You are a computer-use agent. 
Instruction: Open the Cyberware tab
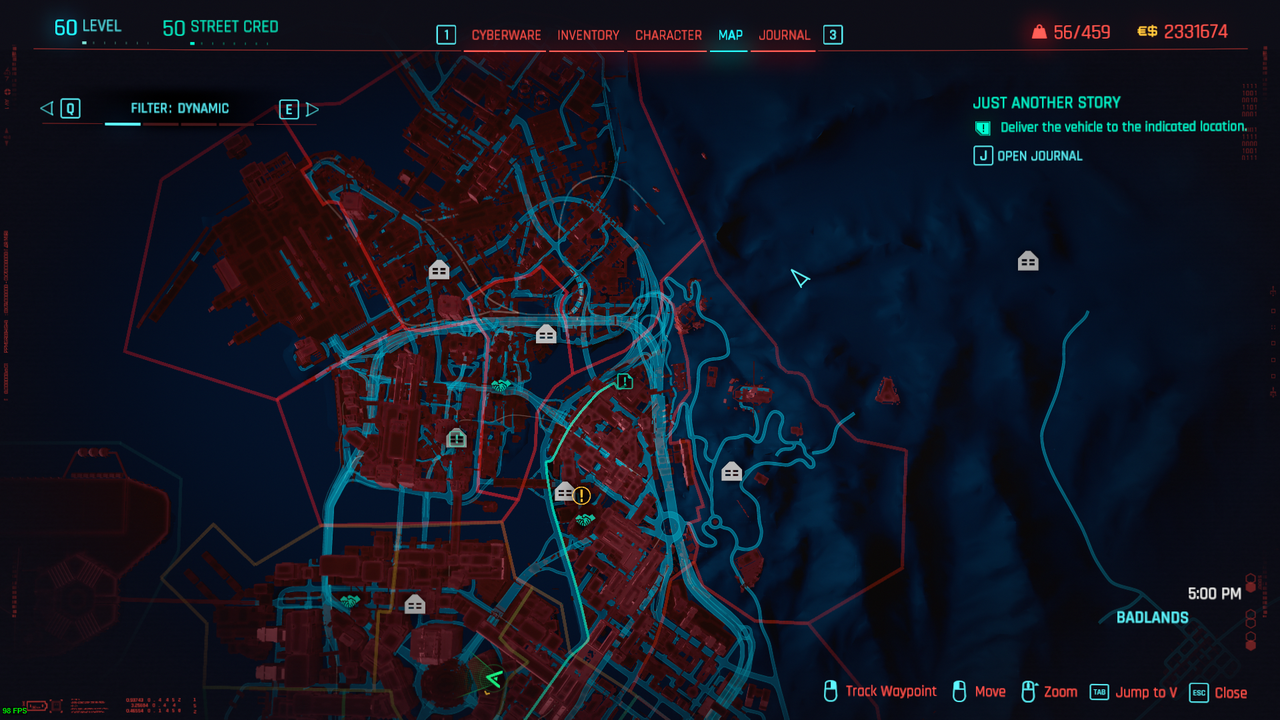(506, 35)
